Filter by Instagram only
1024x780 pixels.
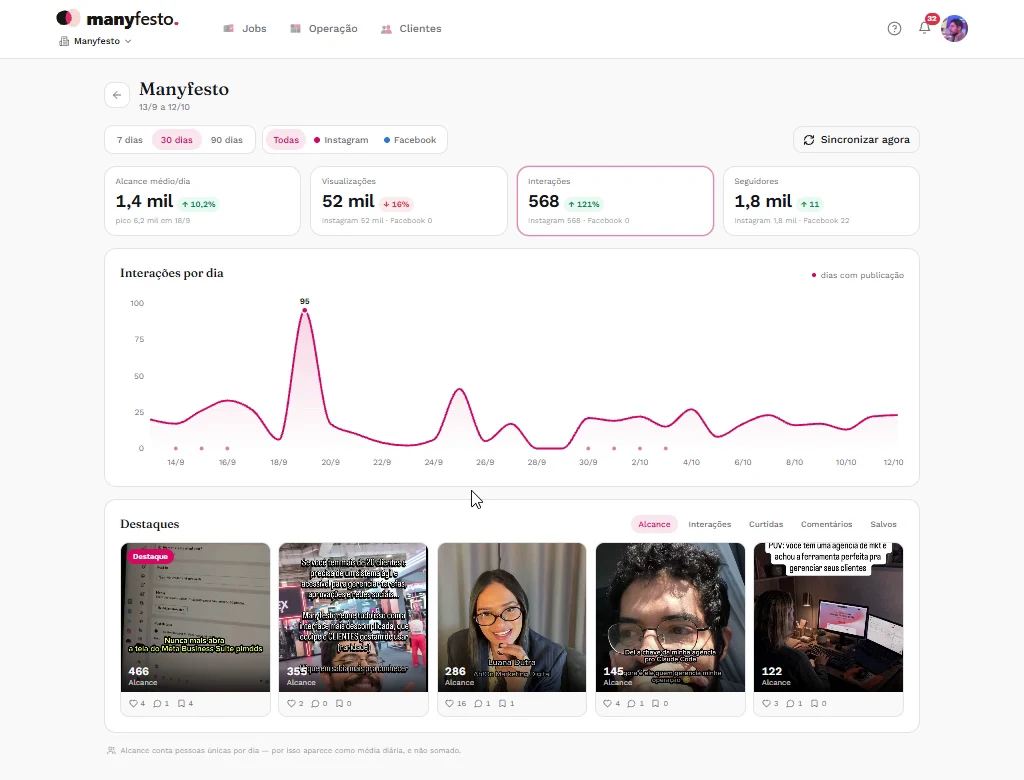pos(341,140)
